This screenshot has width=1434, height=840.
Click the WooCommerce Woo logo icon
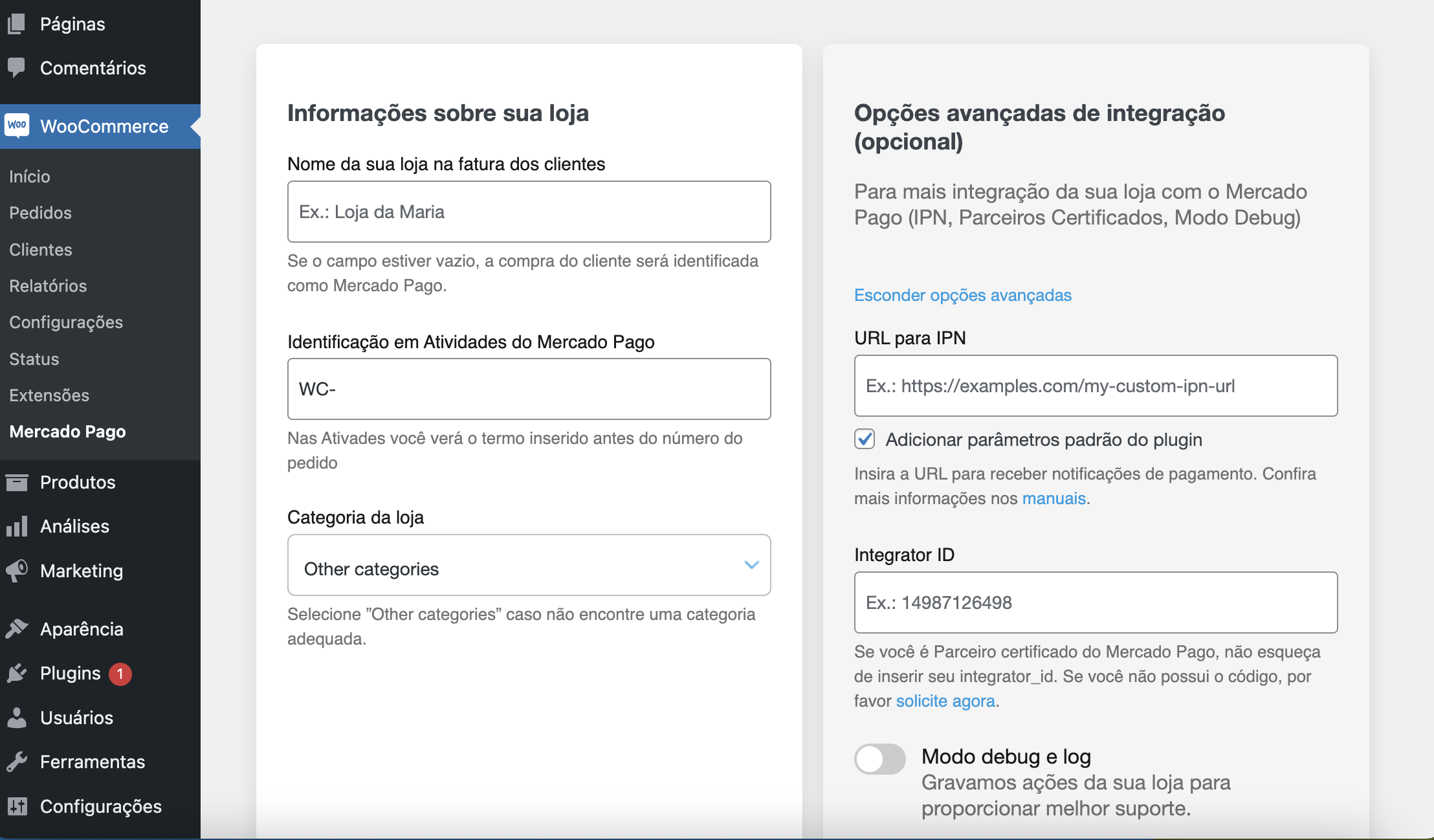pos(17,125)
